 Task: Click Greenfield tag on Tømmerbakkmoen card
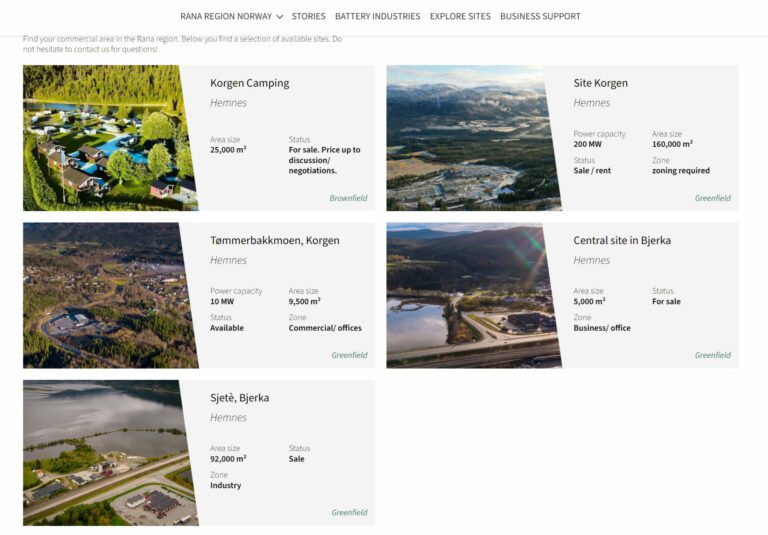coord(349,355)
